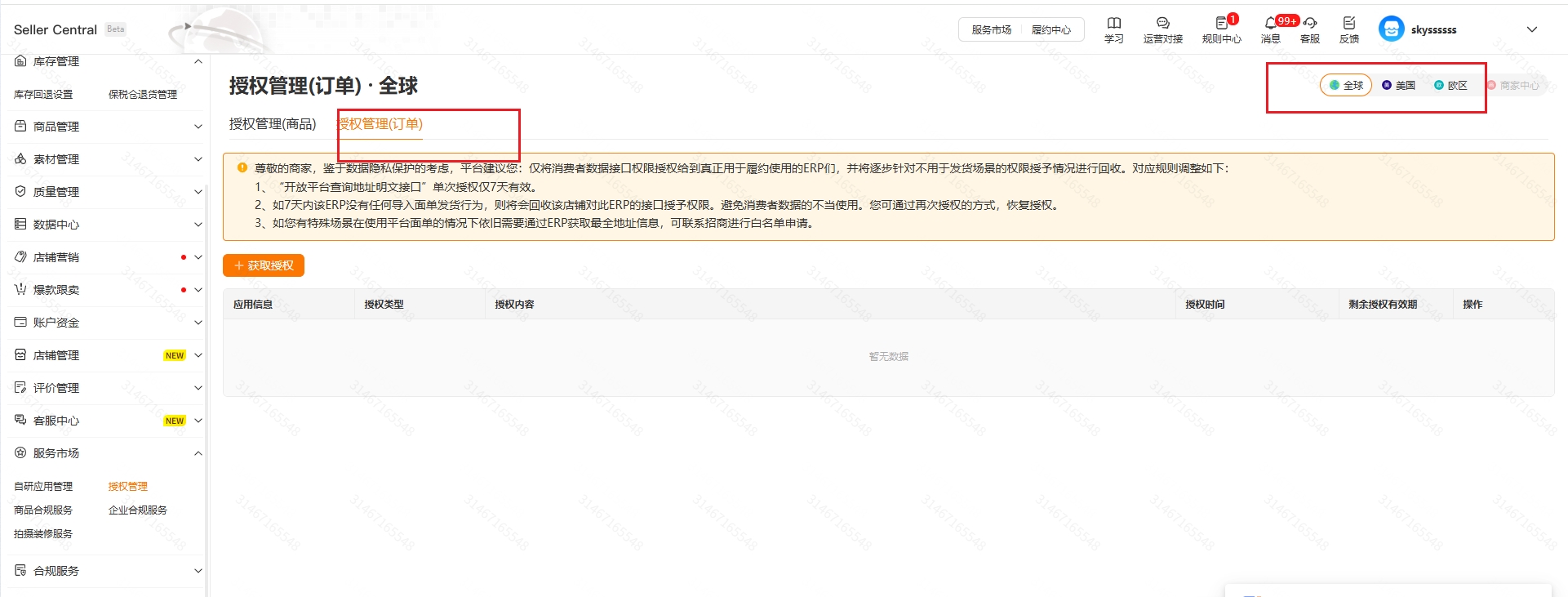Click the skysssss username

click(x=1434, y=30)
